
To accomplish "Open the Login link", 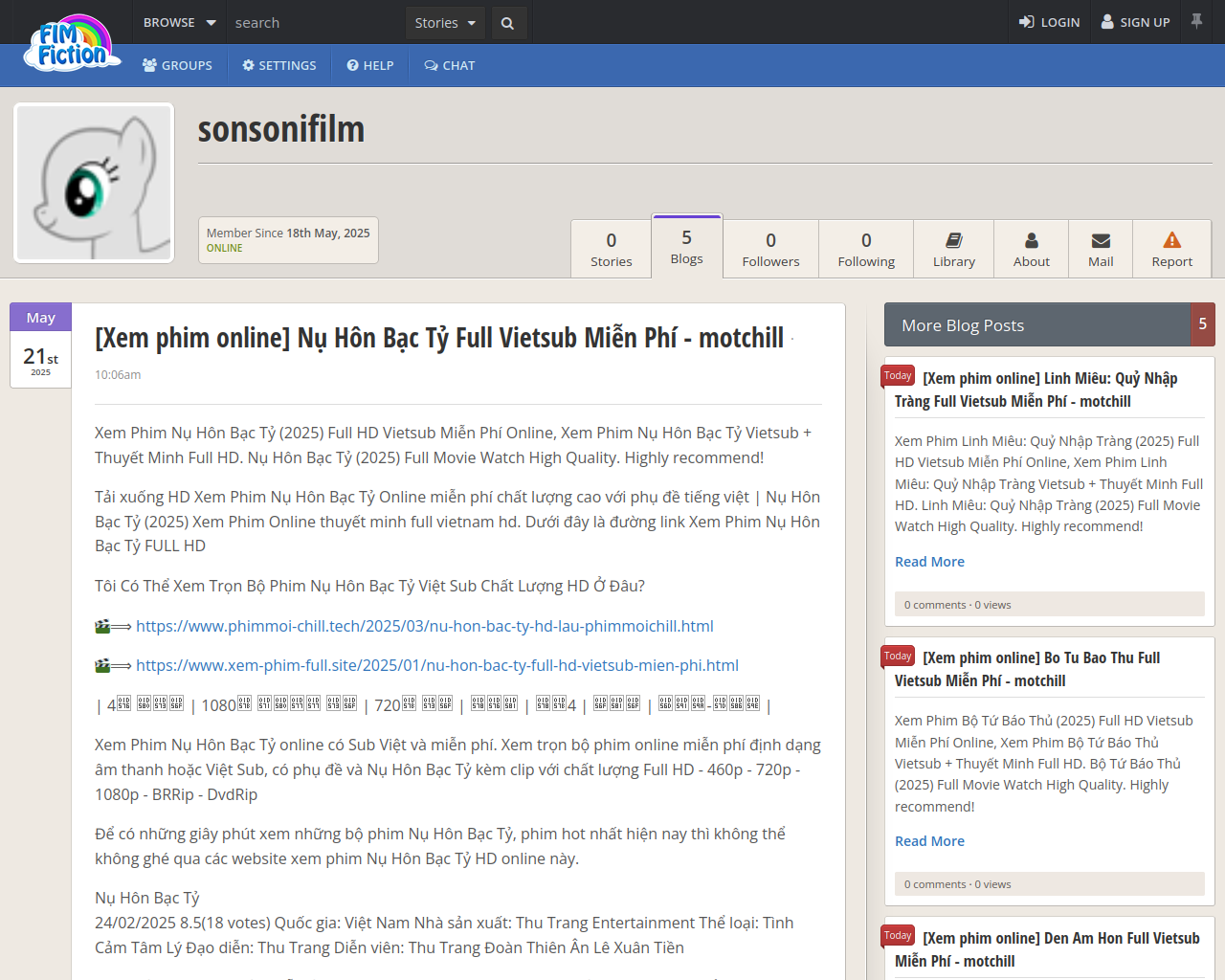I will point(1049,22).
